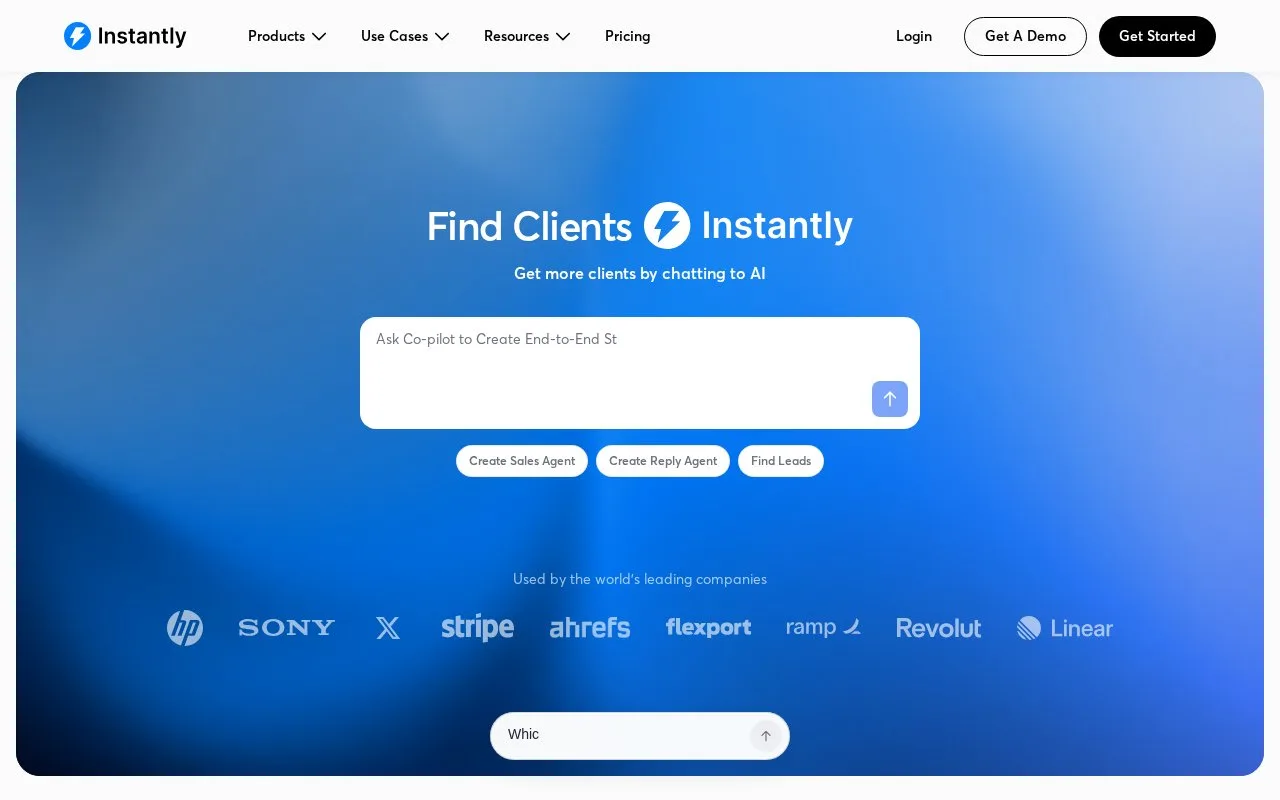Click the Ahrefs logo

pyautogui.click(x=590, y=628)
